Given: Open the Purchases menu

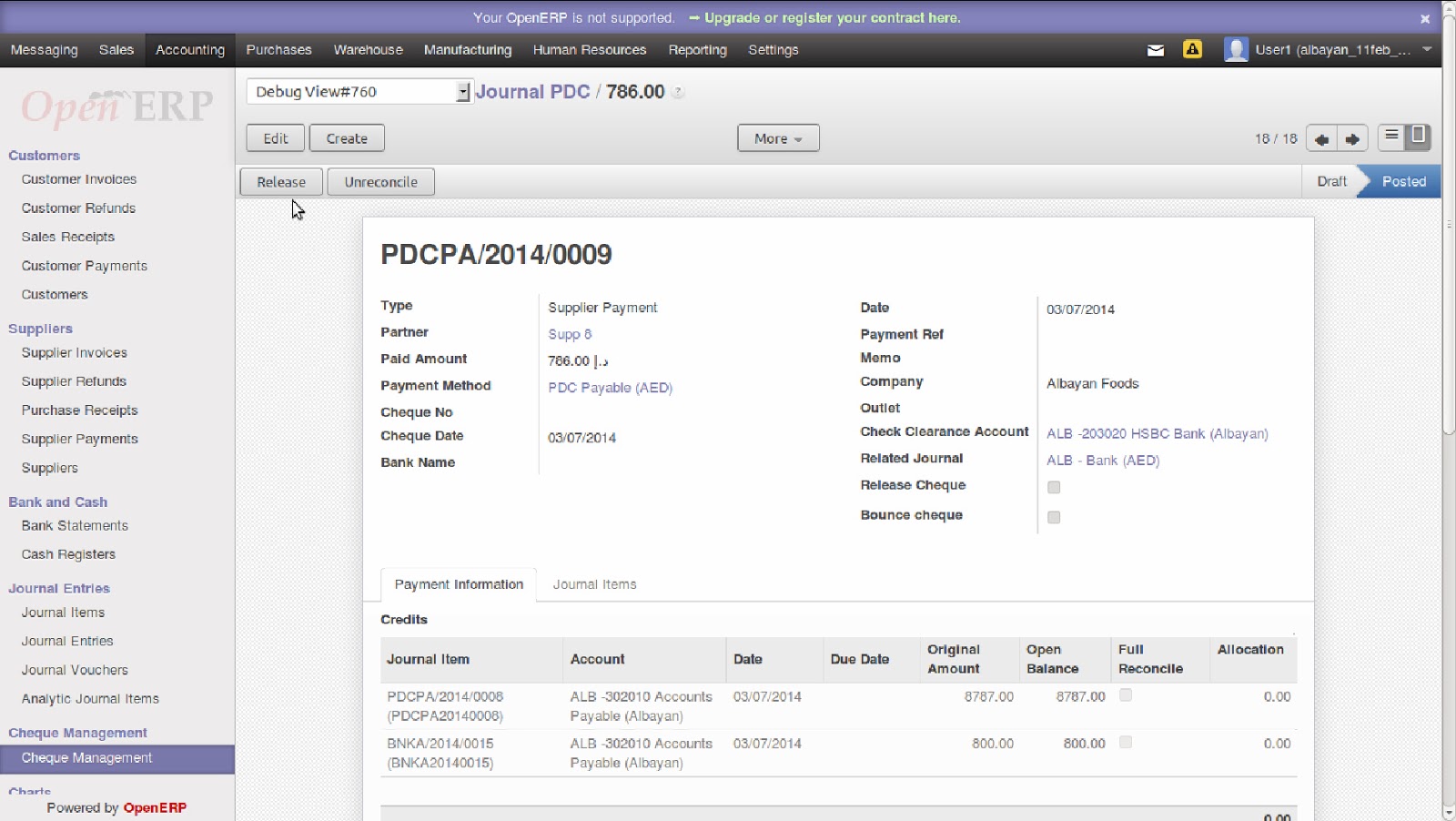Looking at the screenshot, I should pos(278,50).
